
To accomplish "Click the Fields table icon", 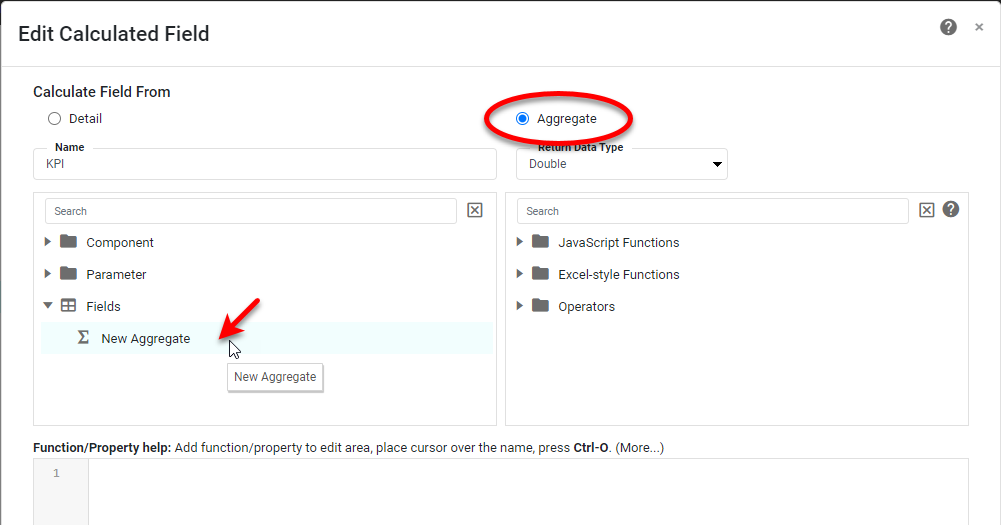I will [x=68, y=305].
